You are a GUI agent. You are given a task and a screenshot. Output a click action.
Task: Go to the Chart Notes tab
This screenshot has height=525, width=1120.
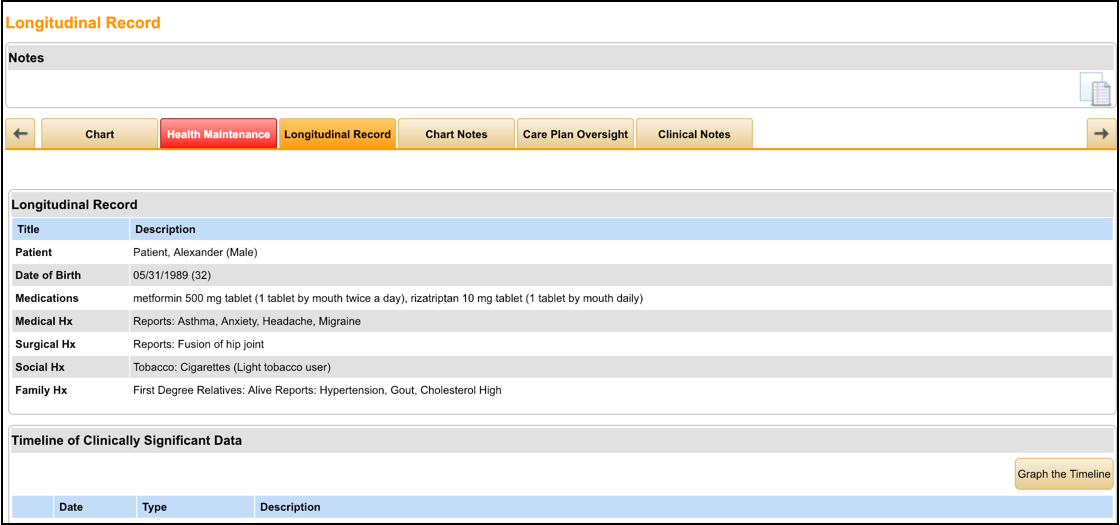456,134
